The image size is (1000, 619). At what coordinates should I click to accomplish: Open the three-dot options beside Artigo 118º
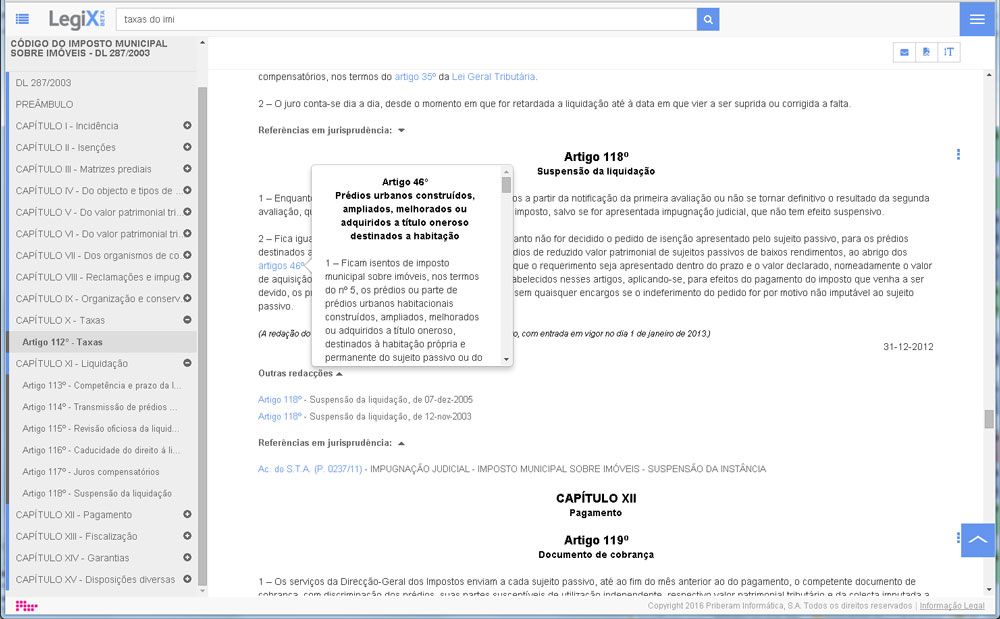tap(958, 155)
